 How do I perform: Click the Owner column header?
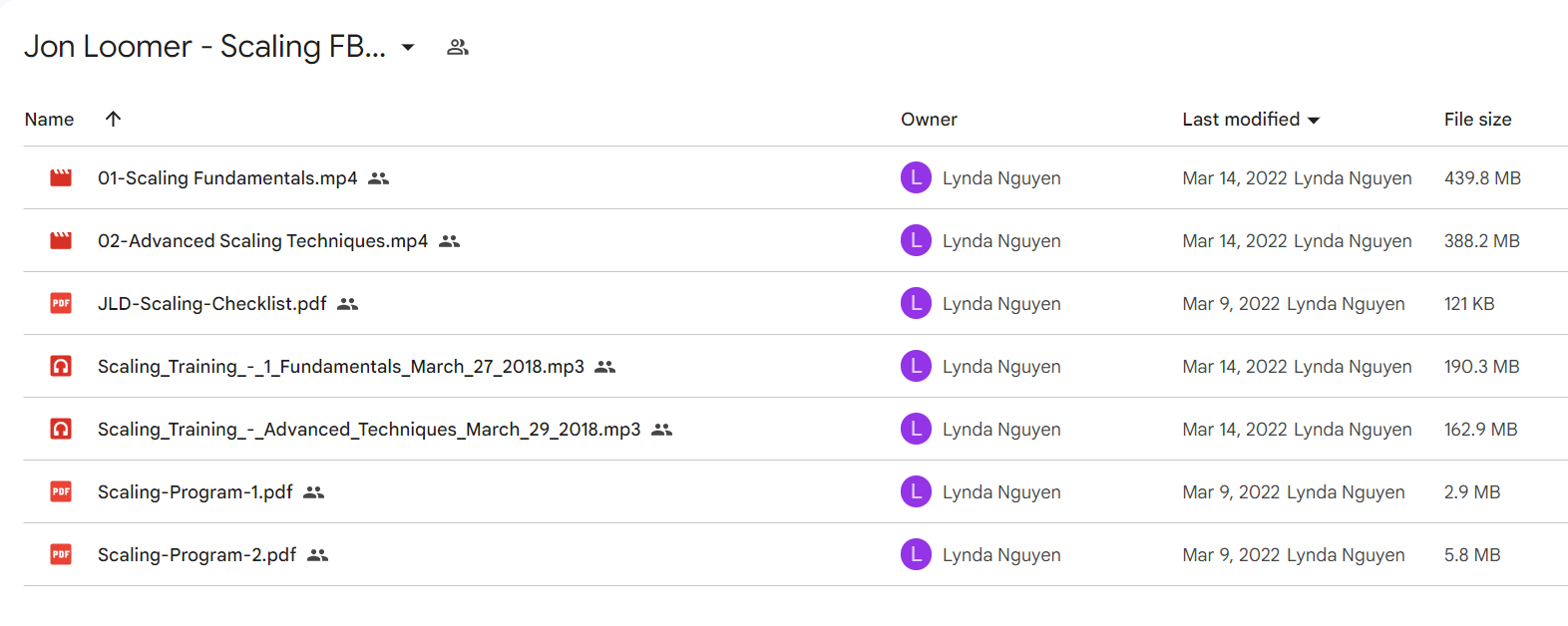pyautogui.click(x=929, y=120)
